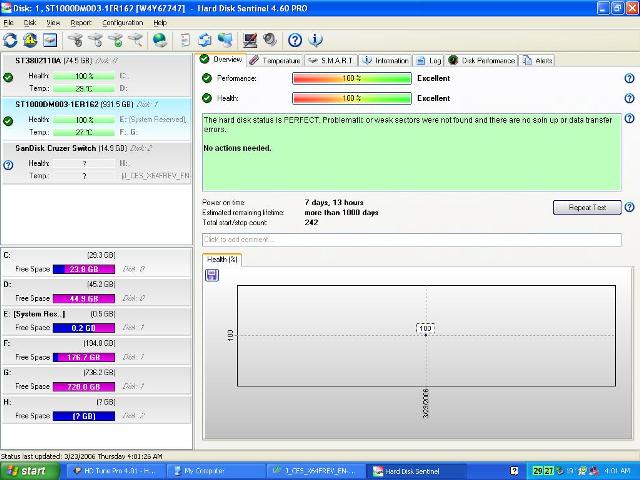The width and height of the screenshot is (640, 480).
Task: Switch to the Alerts tab
Action: [x=538, y=60]
